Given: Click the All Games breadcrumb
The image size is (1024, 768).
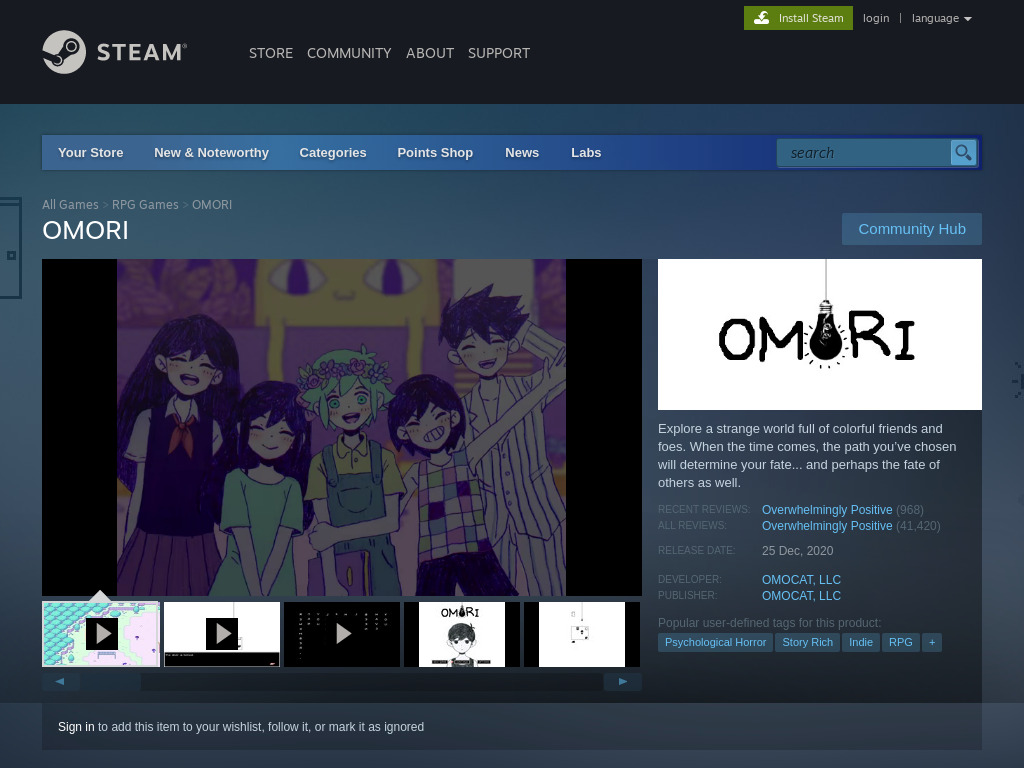Looking at the screenshot, I should pos(71,204).
